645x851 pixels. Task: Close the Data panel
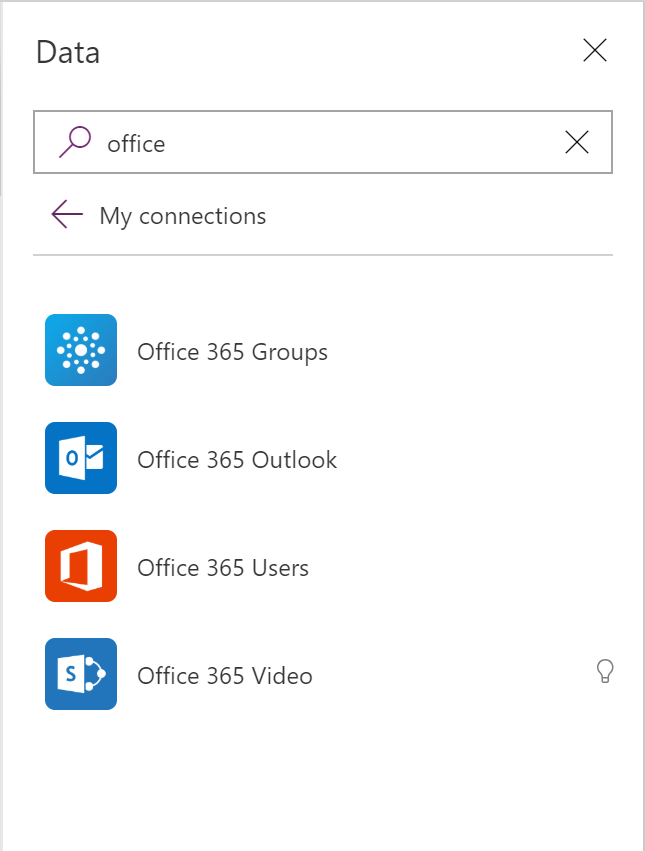[x=595, y=50]
